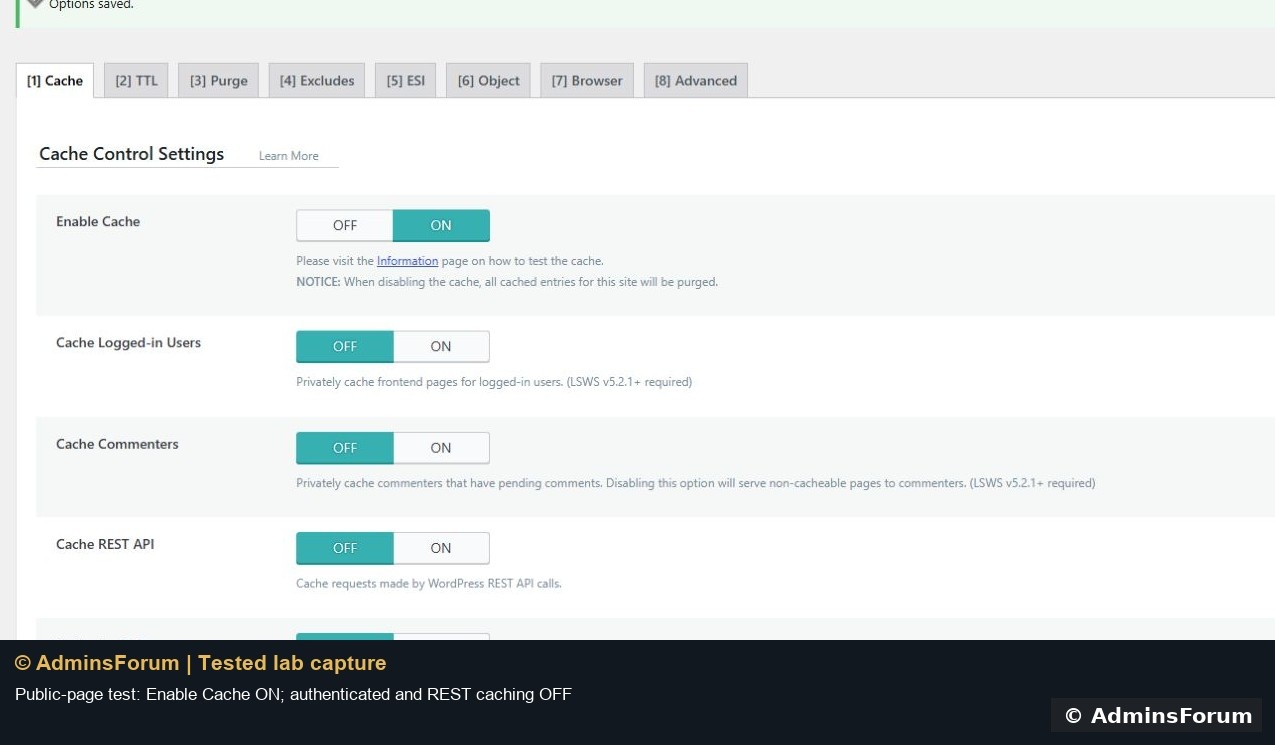
Task: Switch to the [7] Browser tab
Action: pyautogui.click(x=587, y=81)
